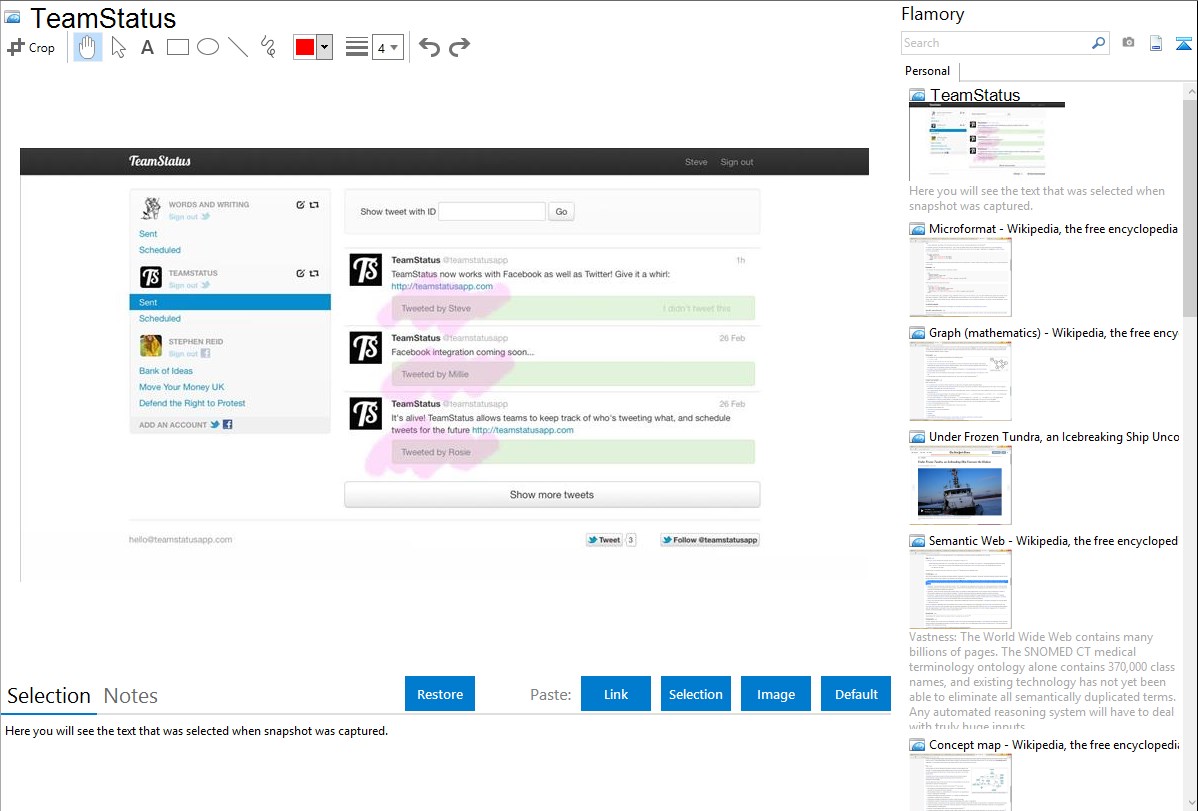Viewport: 1198px width, 811px height.
Task: Click the TeamStatus logo in header
Action: (x=160, y=161)
